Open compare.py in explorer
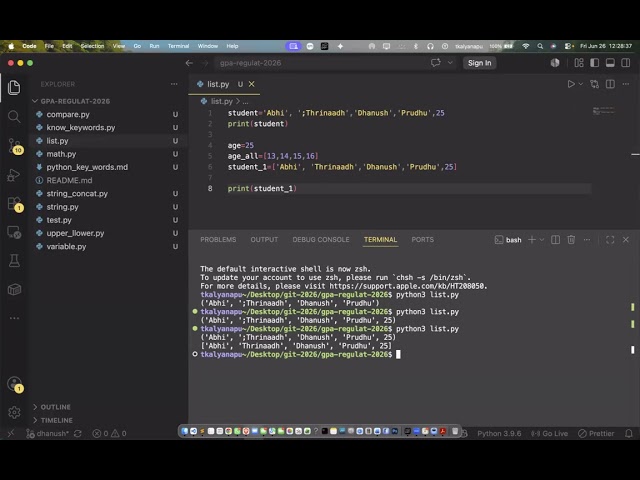640x480 pixels. point(68,114)
